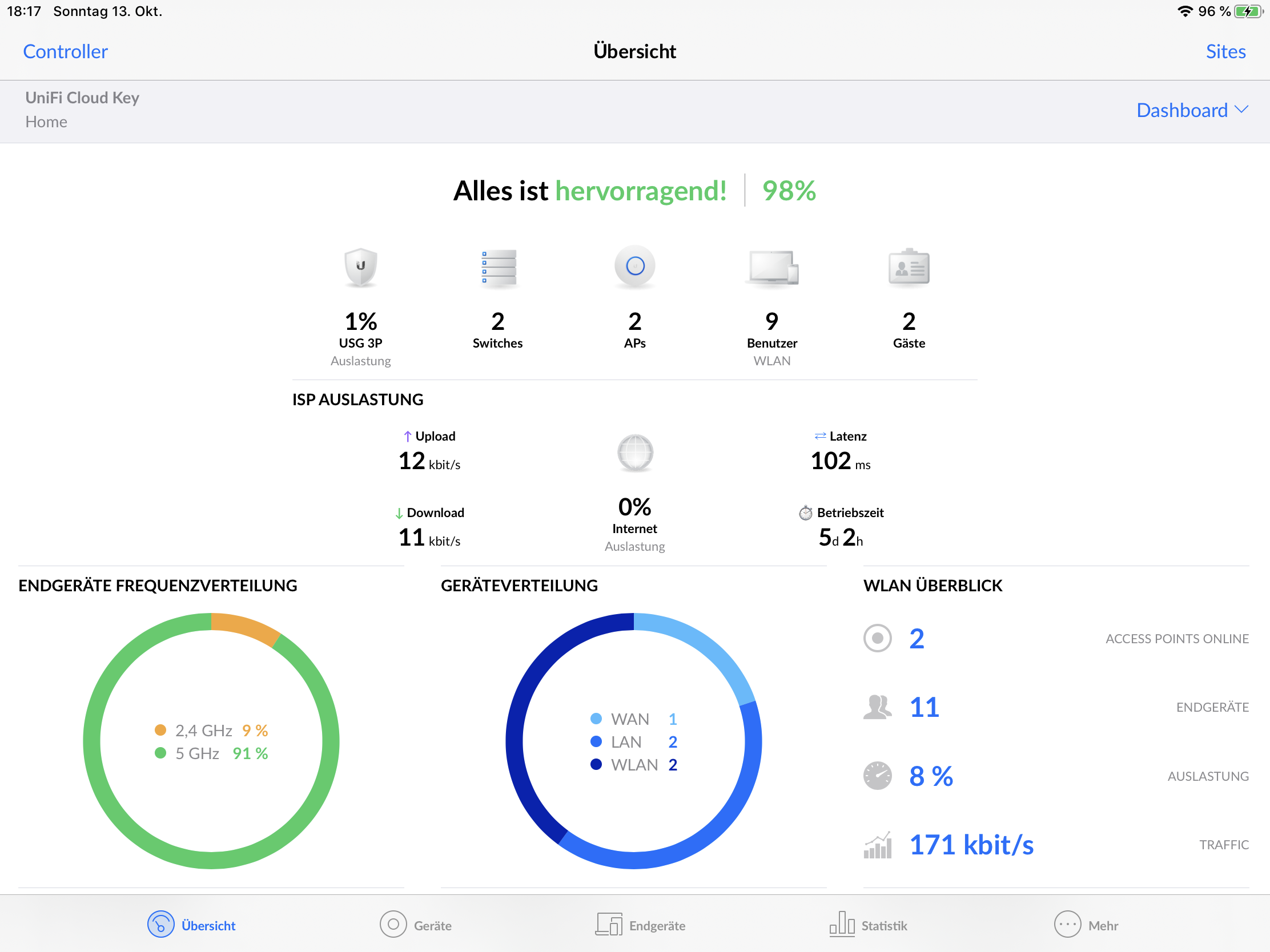This screenshot has height=952, width=1270.
Task: Open the Sites list
Action: click(1225, 51)
